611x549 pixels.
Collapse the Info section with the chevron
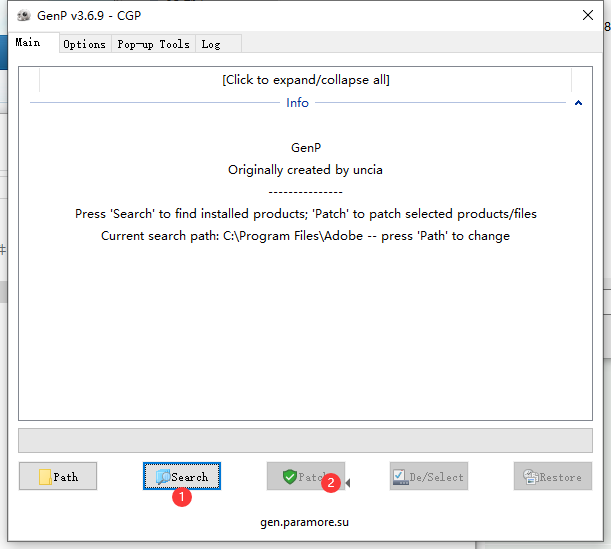[x=578, y=103]
